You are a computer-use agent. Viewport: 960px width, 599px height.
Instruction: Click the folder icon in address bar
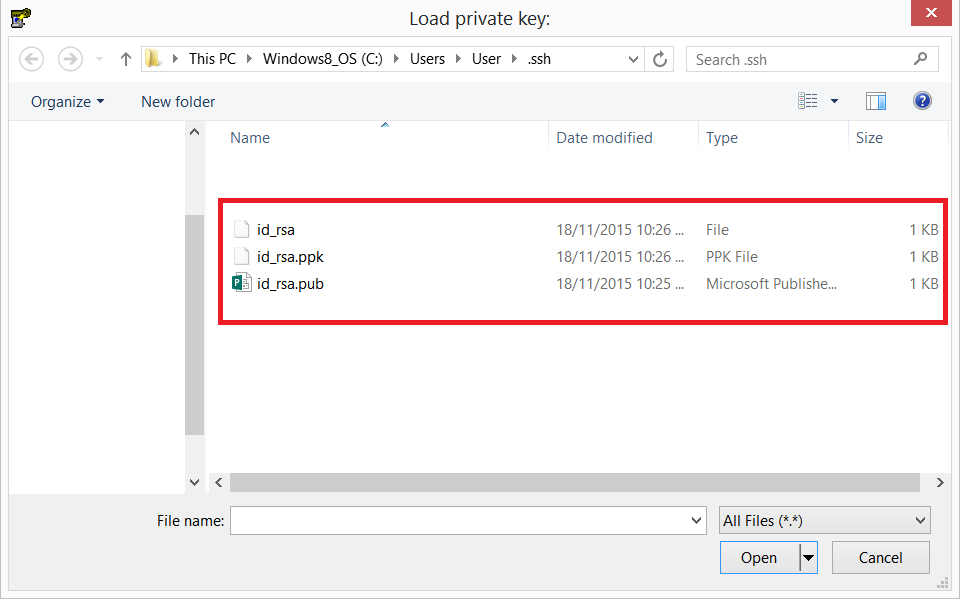click(153, 59)
